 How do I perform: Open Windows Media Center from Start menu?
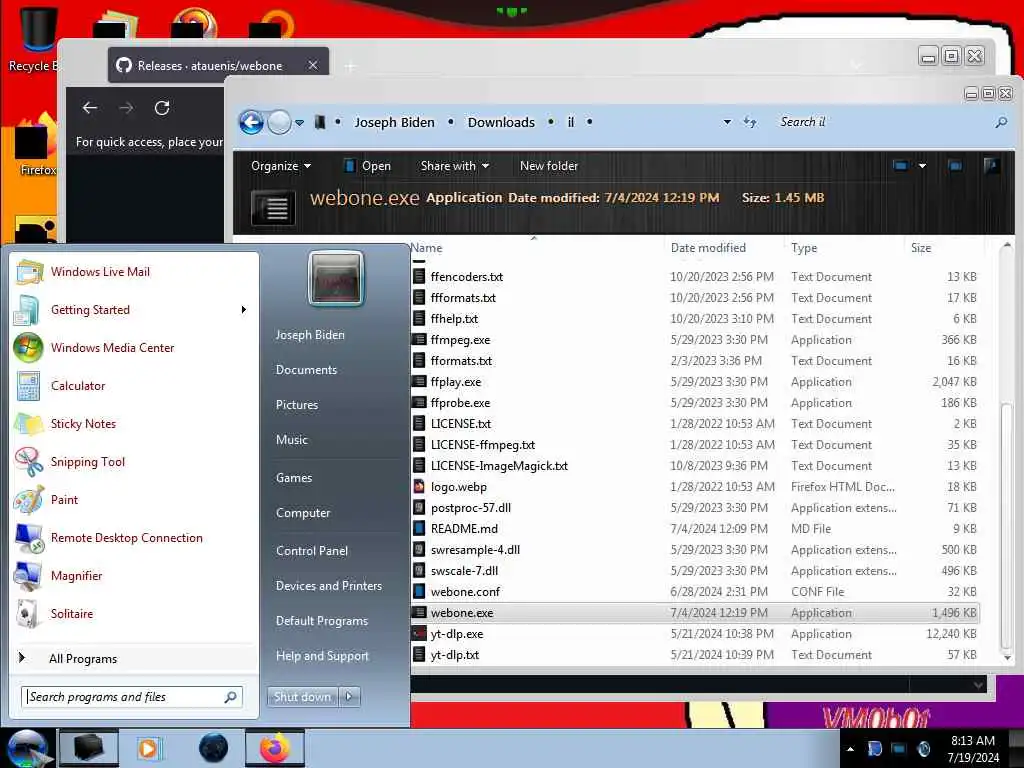(x=112, y=347)
